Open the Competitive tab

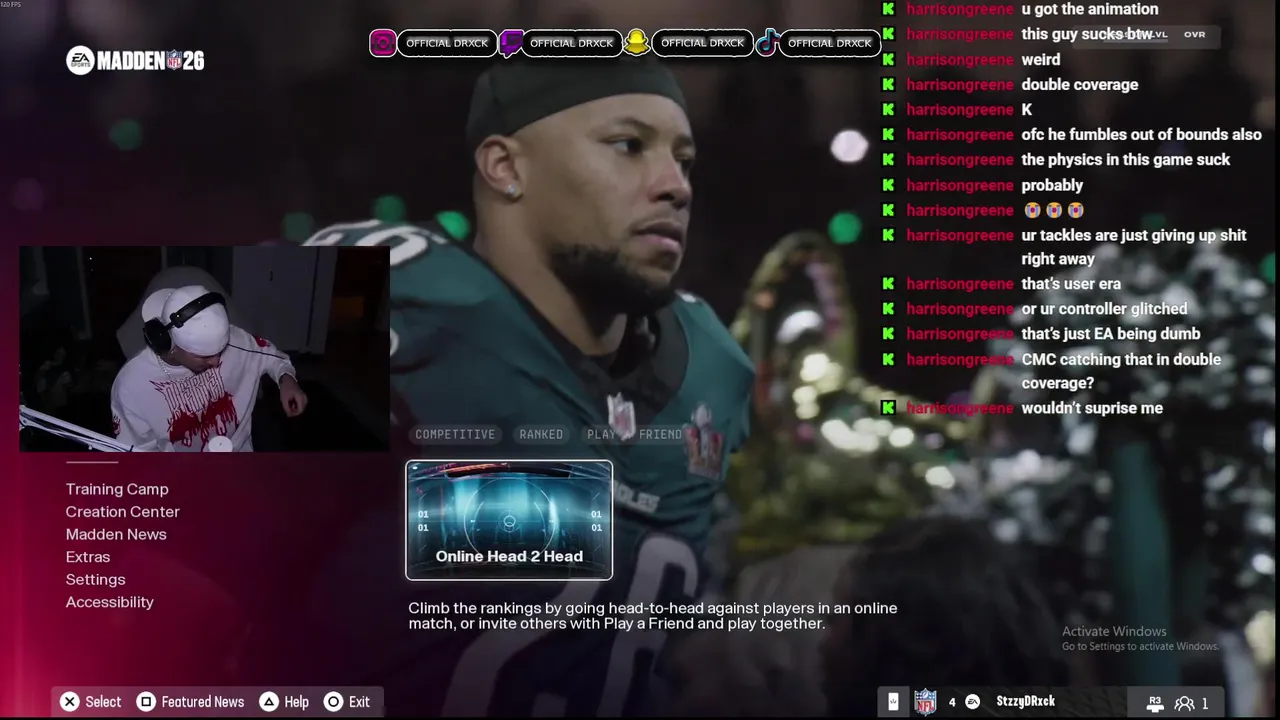coord(455,434)
